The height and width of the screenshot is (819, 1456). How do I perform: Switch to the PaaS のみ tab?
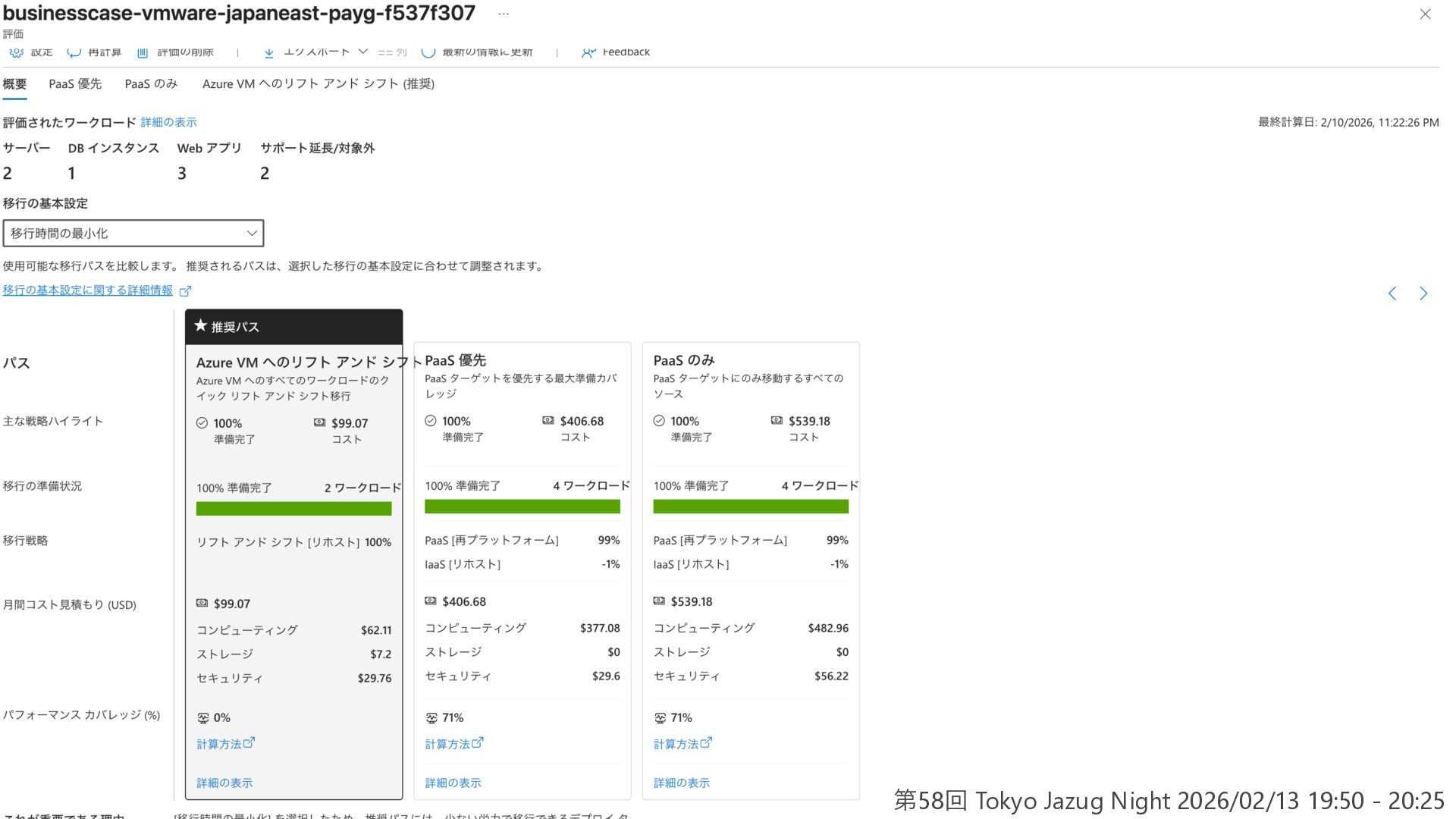(x=151, y=83)
